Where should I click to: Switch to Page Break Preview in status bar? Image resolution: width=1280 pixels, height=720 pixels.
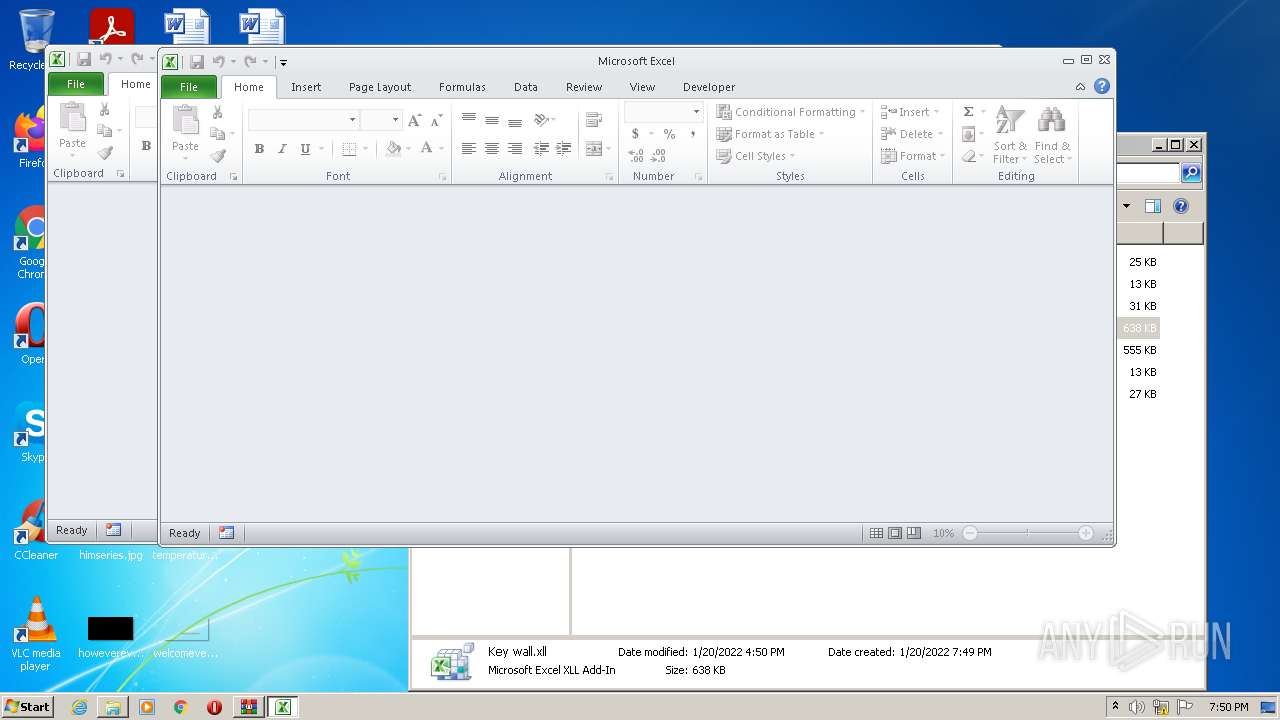pos(914,534)
